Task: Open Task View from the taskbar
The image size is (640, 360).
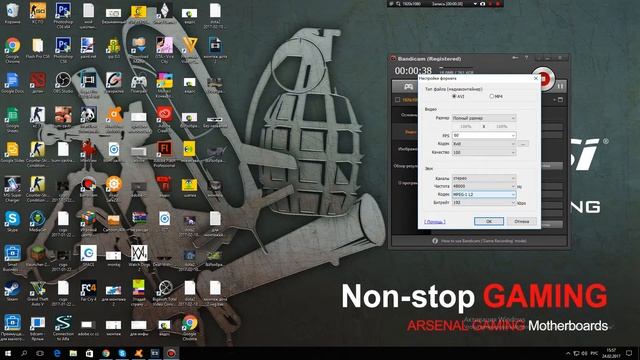Action: 40,353
